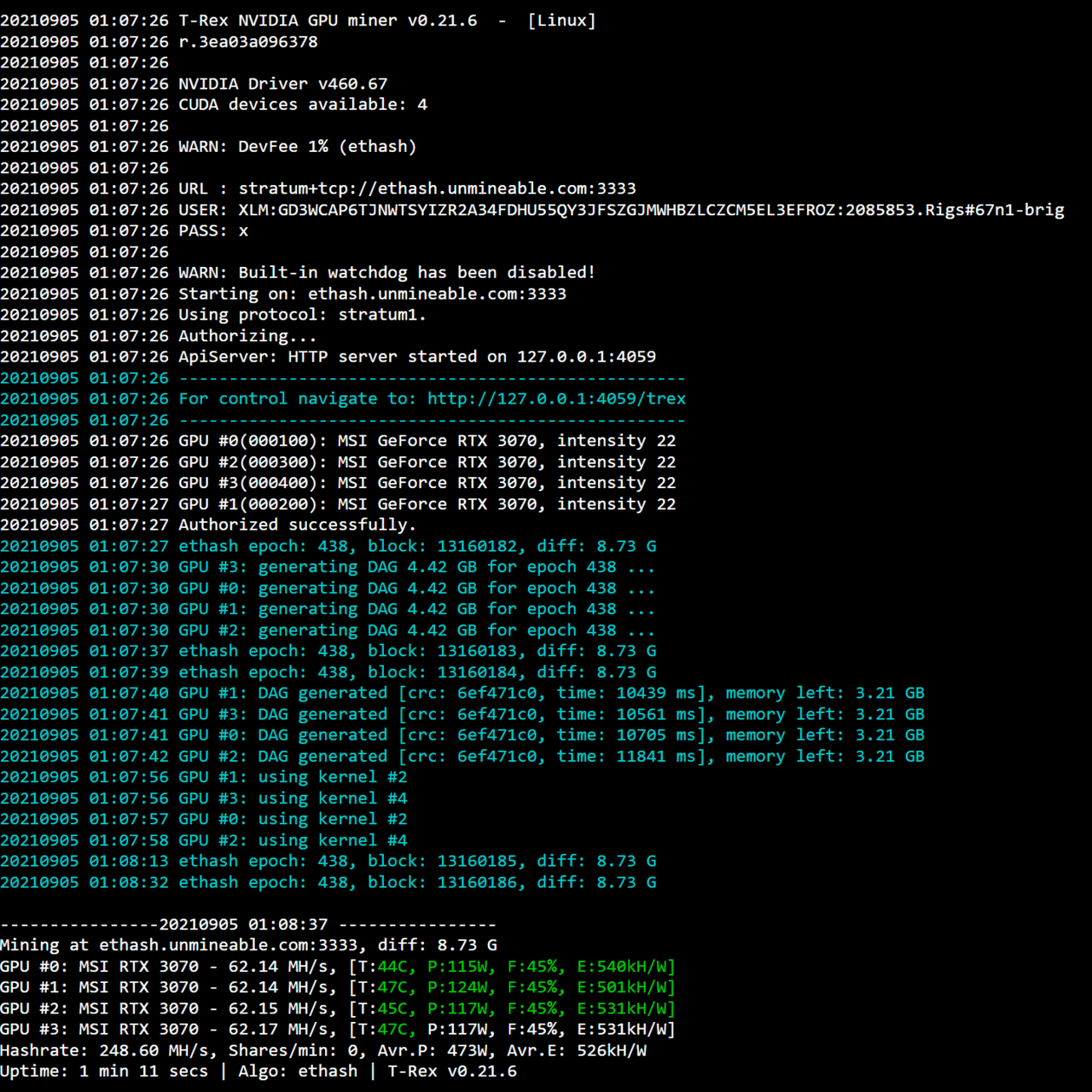This screenshot has width=1092, height=1092.
Task: Click the "NVIDIA Driver v460.67" text
Action: pyautogui.click(x=282, y=84)
